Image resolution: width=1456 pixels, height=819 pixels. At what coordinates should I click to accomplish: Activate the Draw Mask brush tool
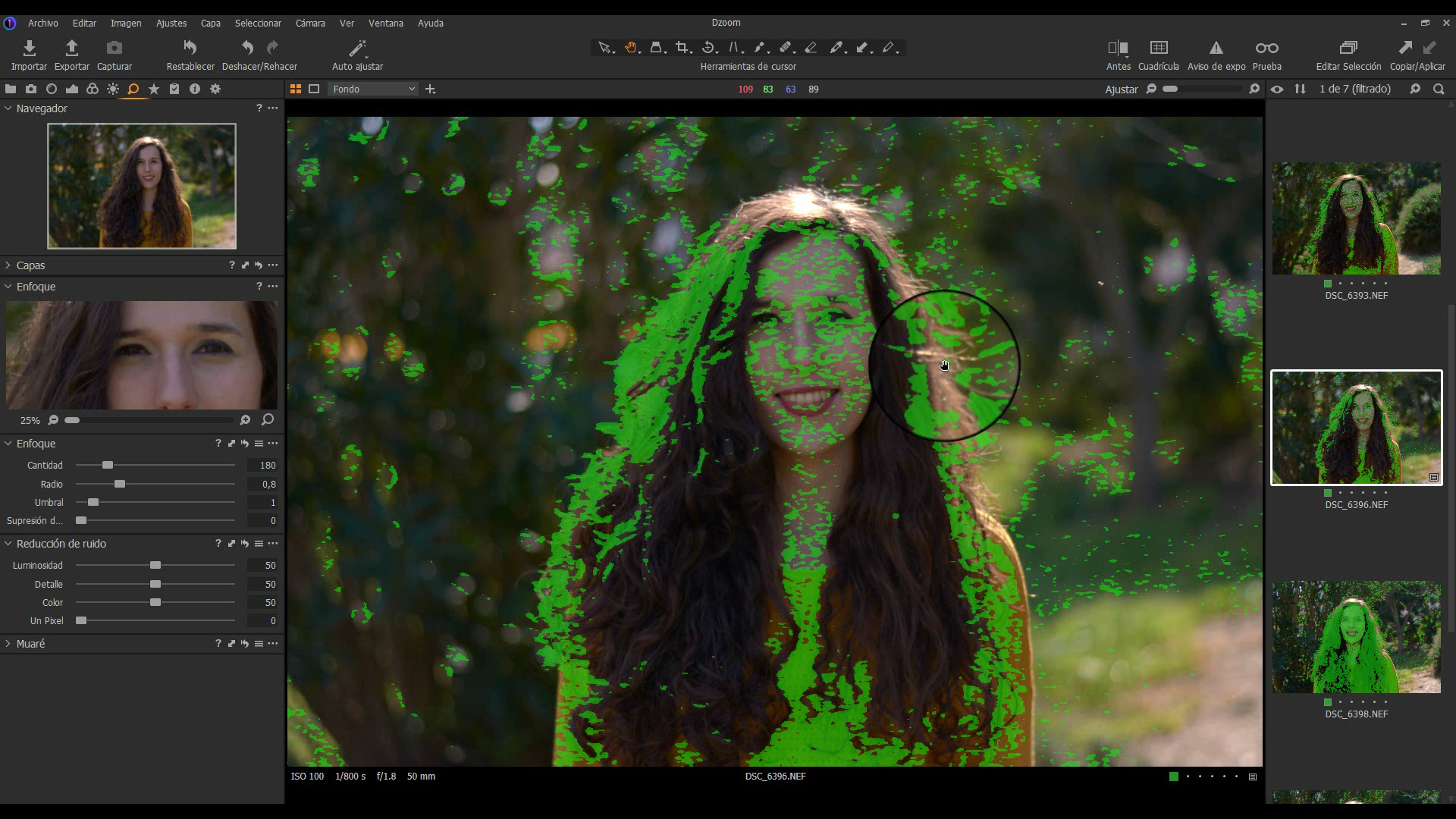(x=761, y=47)
